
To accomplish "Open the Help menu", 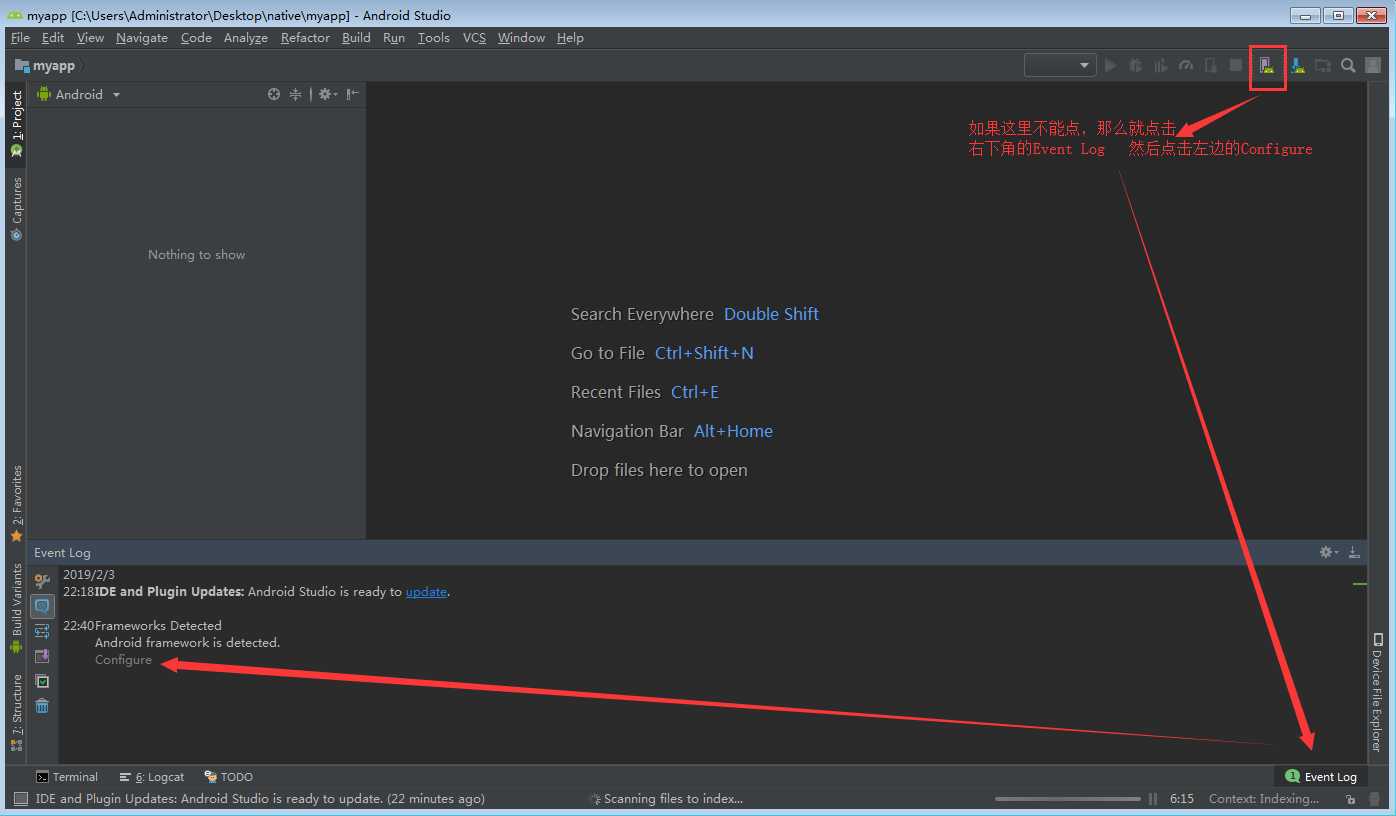I will [570, 38].
